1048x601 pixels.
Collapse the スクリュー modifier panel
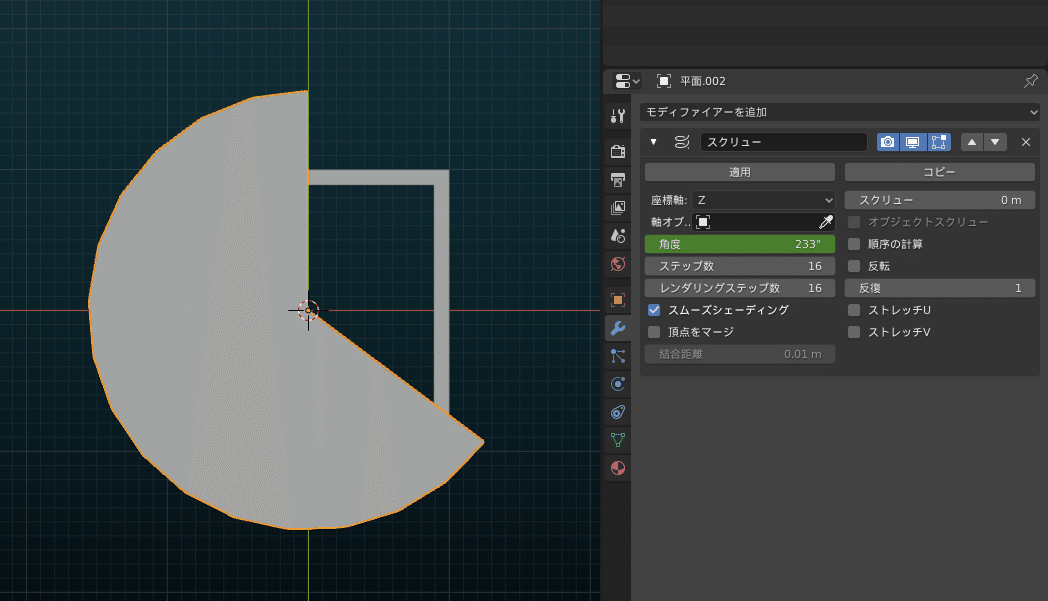click(653, 142)
